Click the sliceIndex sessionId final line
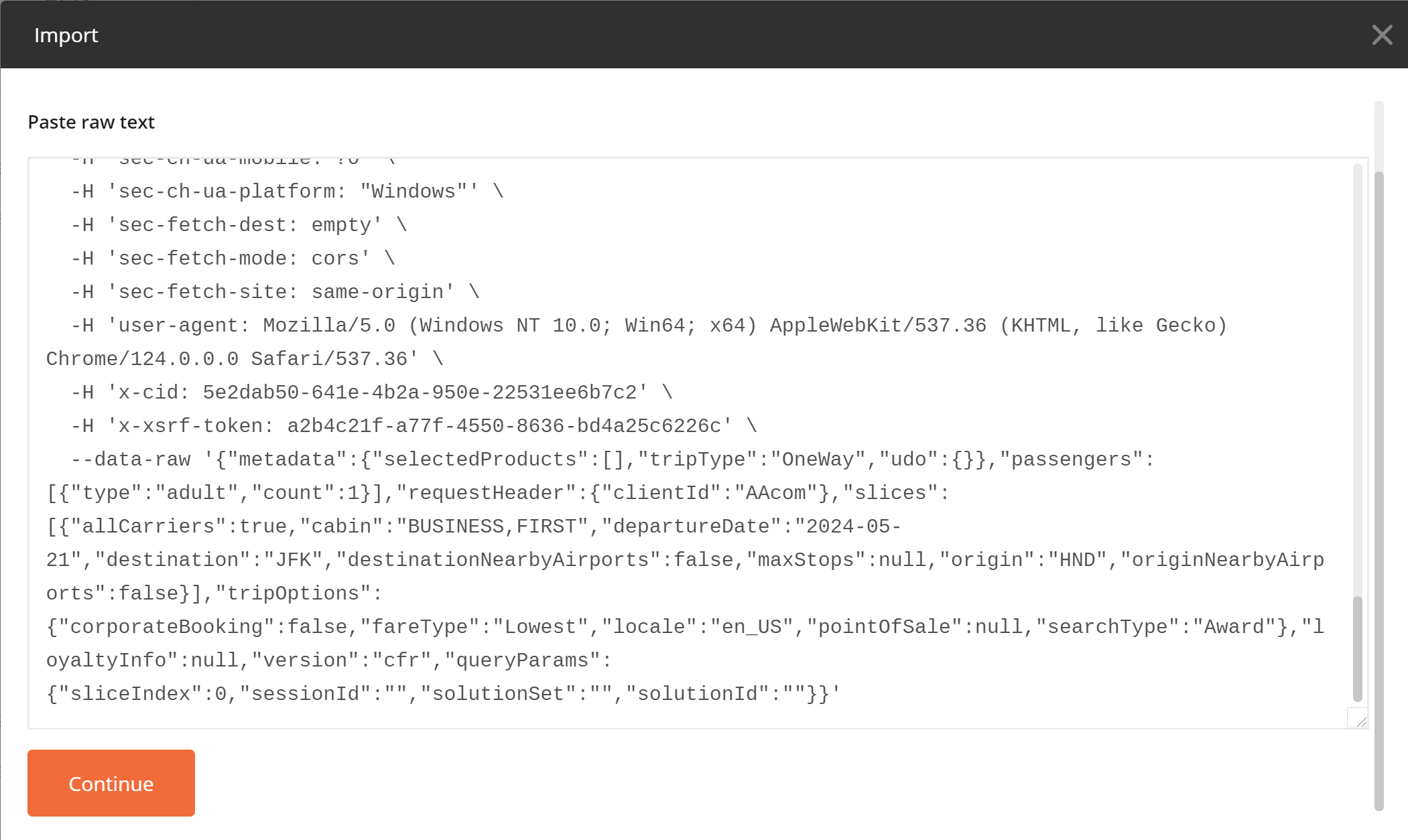Screen dimensions: 1408x840 pyautogui.click(x=443, y=694)
